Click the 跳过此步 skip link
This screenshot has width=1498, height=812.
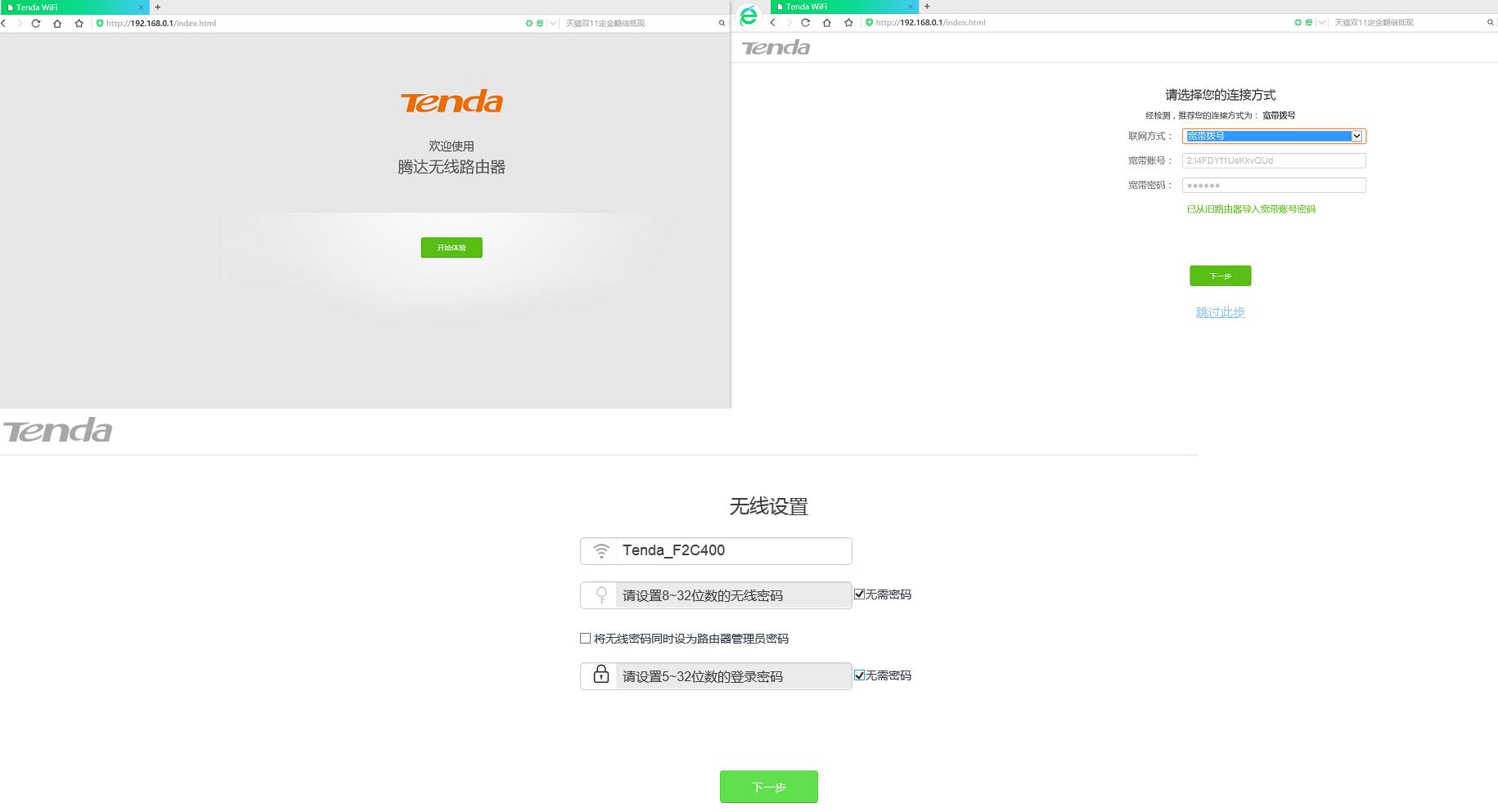coord(1220,312)
